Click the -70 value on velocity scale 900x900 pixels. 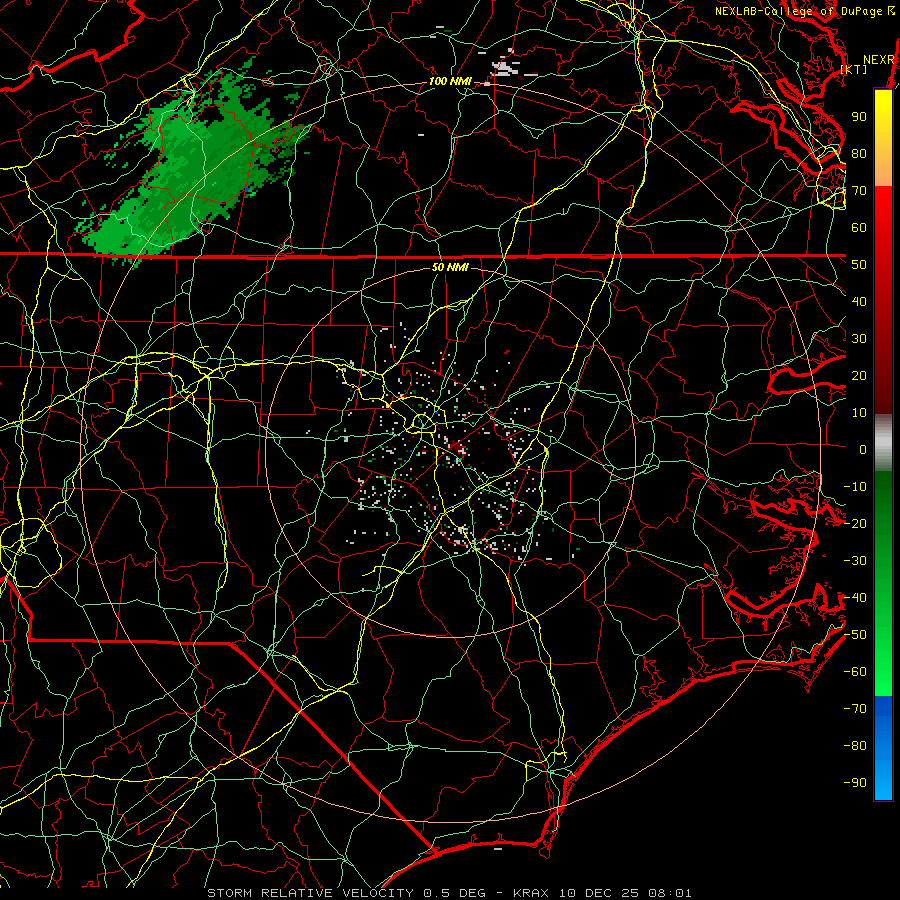click(855, 709)
